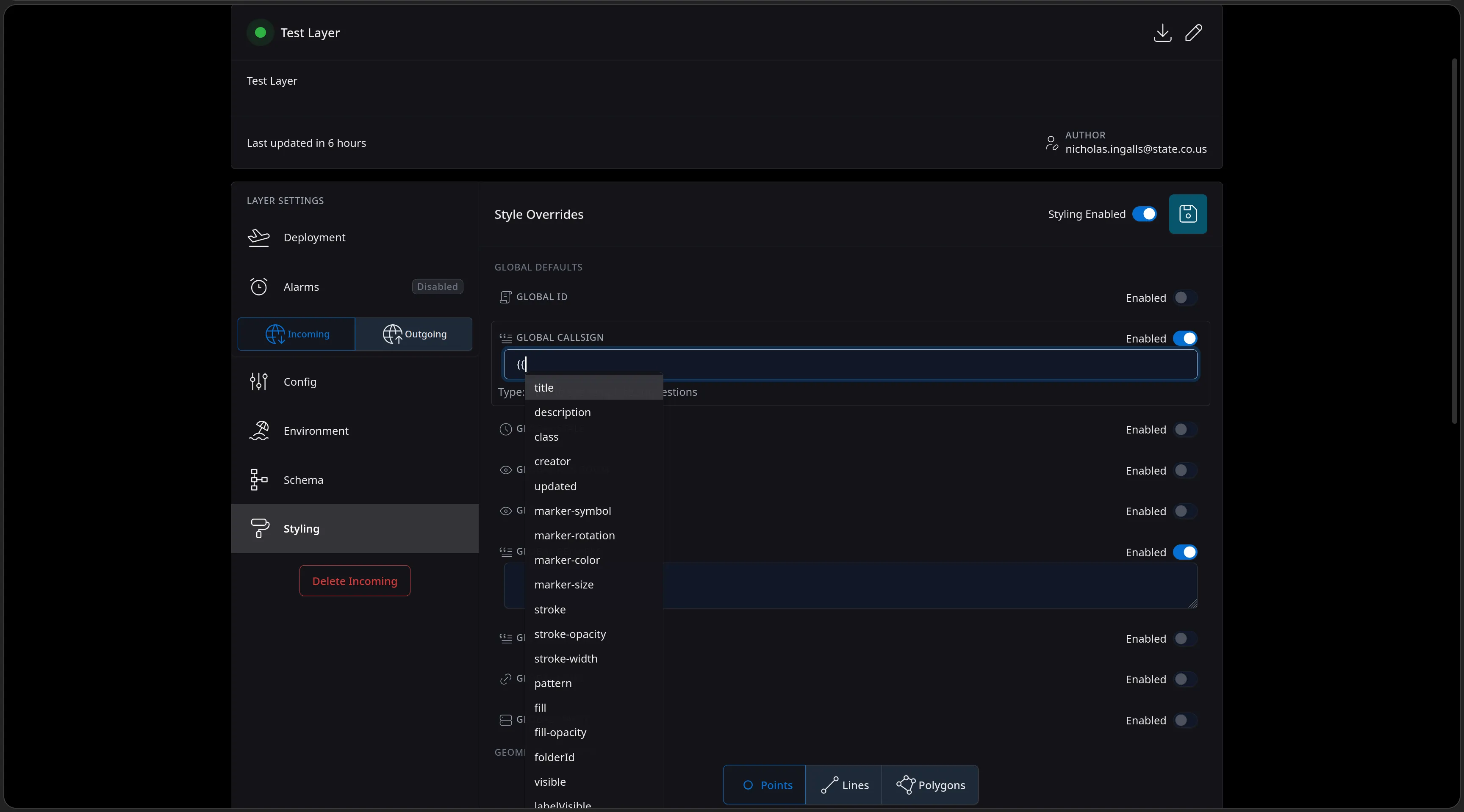Choose stroke-width suggestion
Viewport: 1464px width, 812px height.
[594, 659]
